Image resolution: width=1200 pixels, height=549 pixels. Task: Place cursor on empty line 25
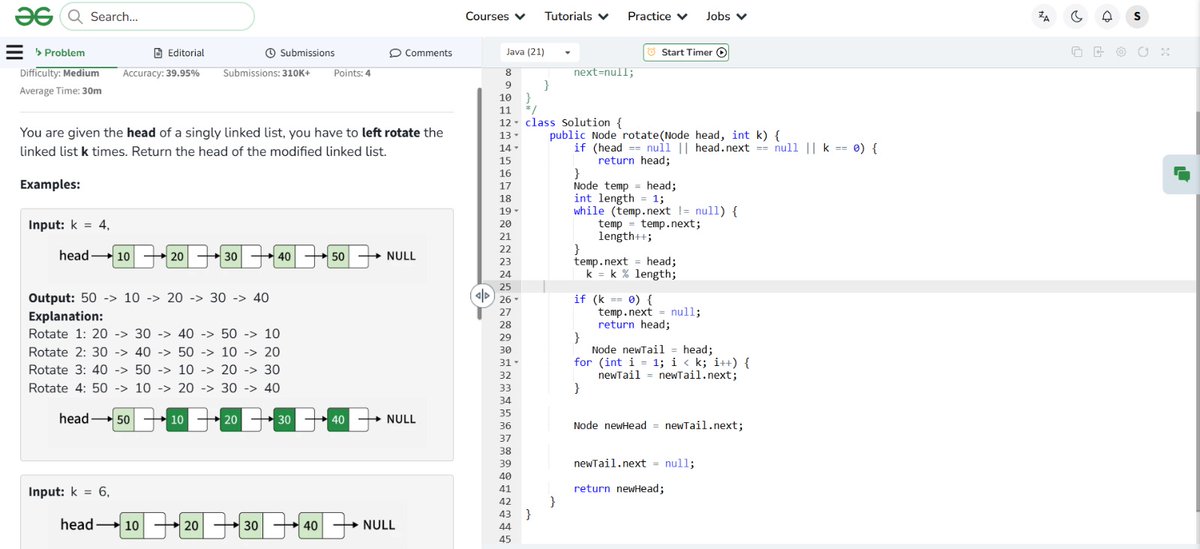pyautogui.click(x=860, y=287)
